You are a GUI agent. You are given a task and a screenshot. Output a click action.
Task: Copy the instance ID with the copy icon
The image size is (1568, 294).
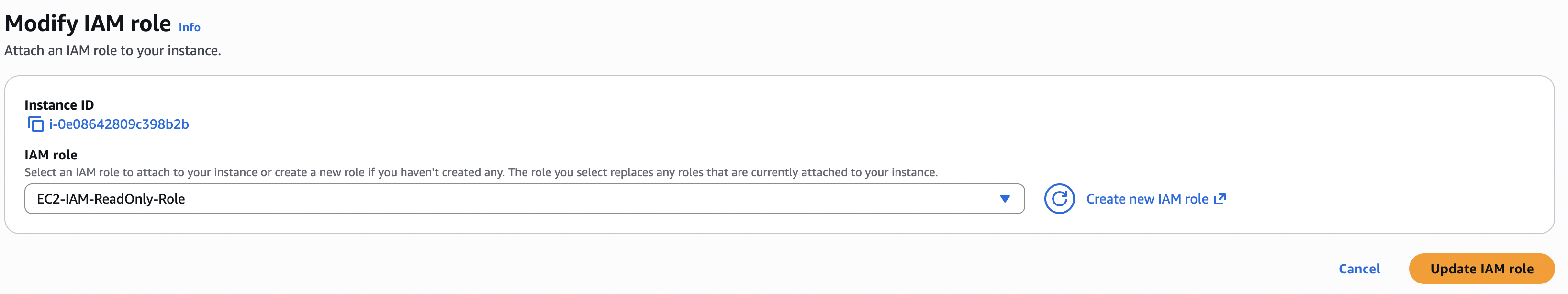pos(36,124)
